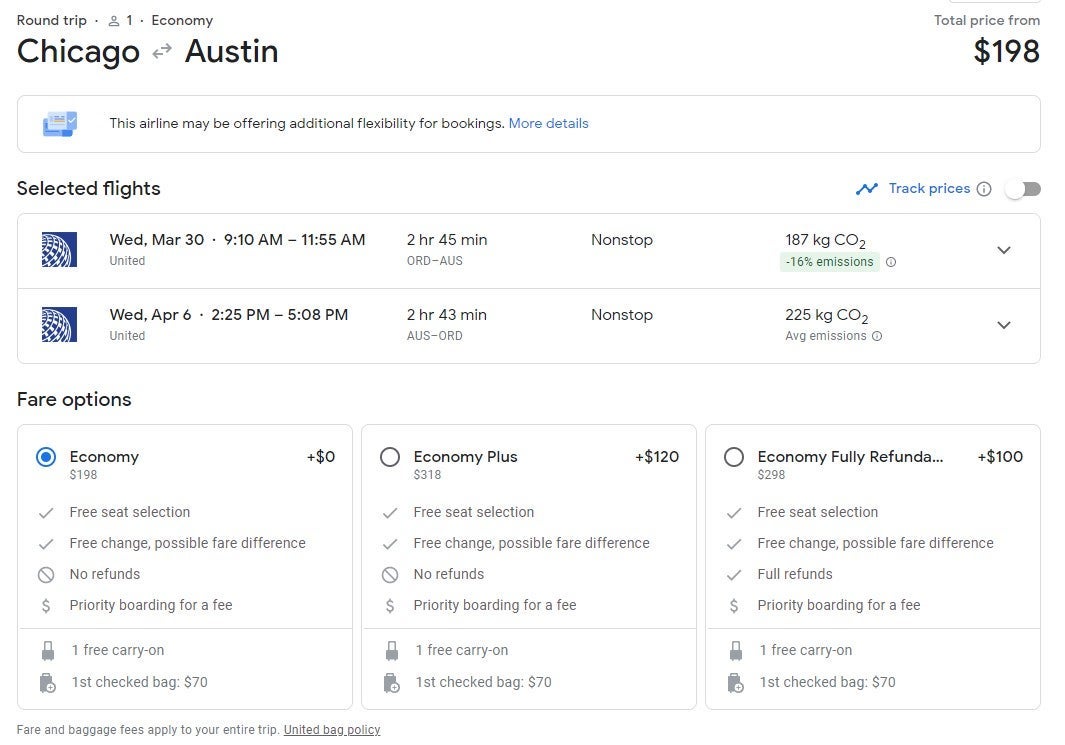This screenshot has height=745, width=1065.
Task: Click United logo on Apr 6 flight
Action: tap(59, 325)
